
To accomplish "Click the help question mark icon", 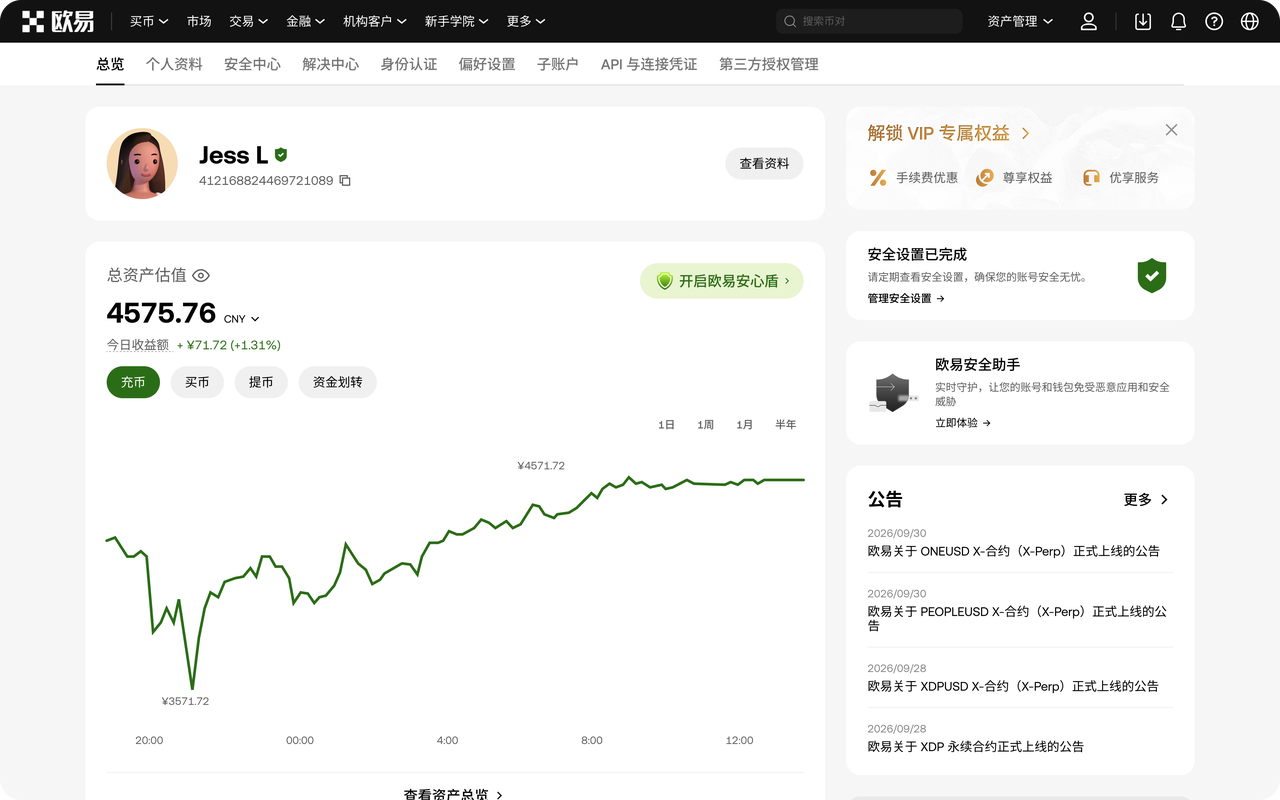I will point(1214,21).
